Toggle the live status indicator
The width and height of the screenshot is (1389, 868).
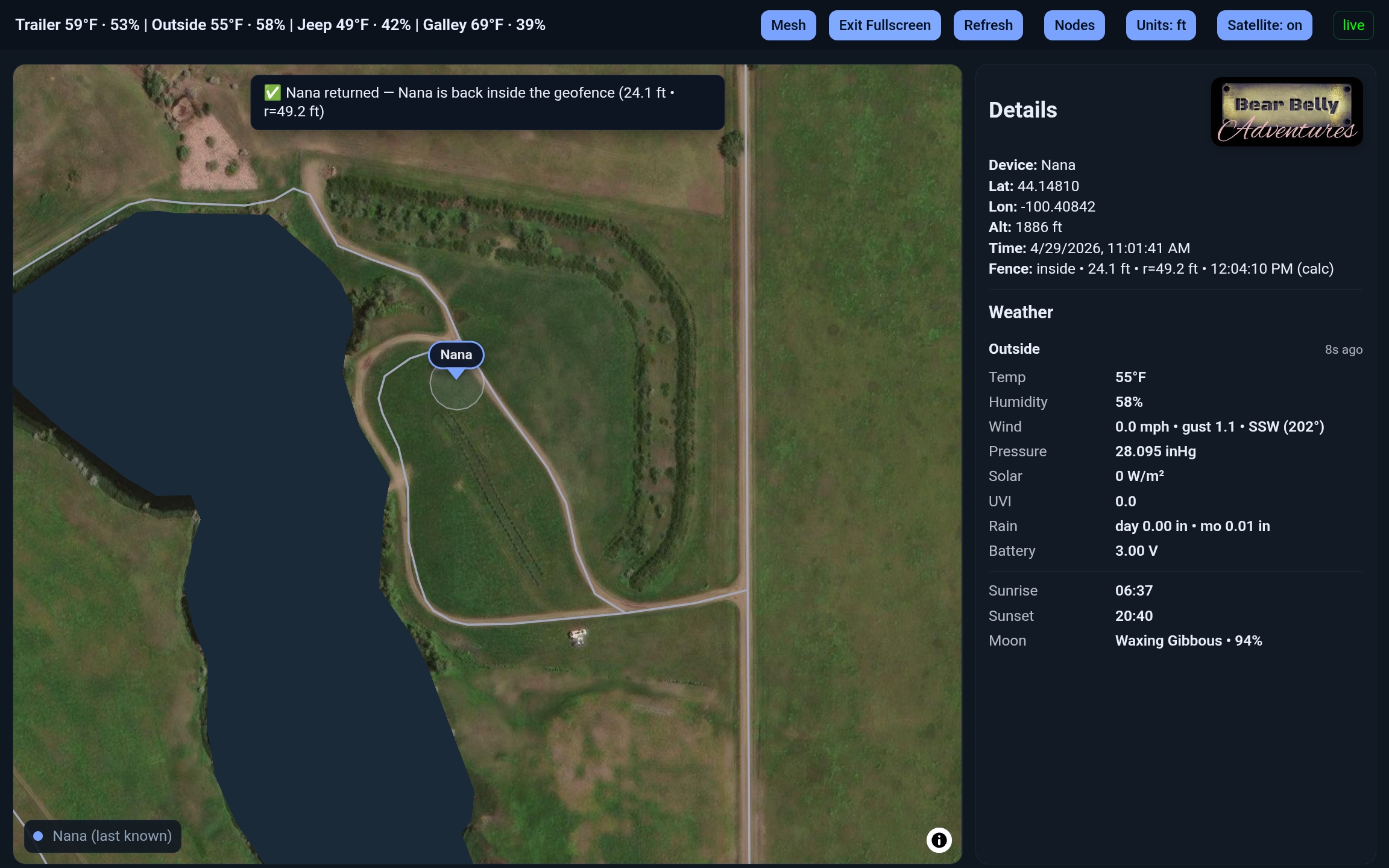[x=1353, y=25]
